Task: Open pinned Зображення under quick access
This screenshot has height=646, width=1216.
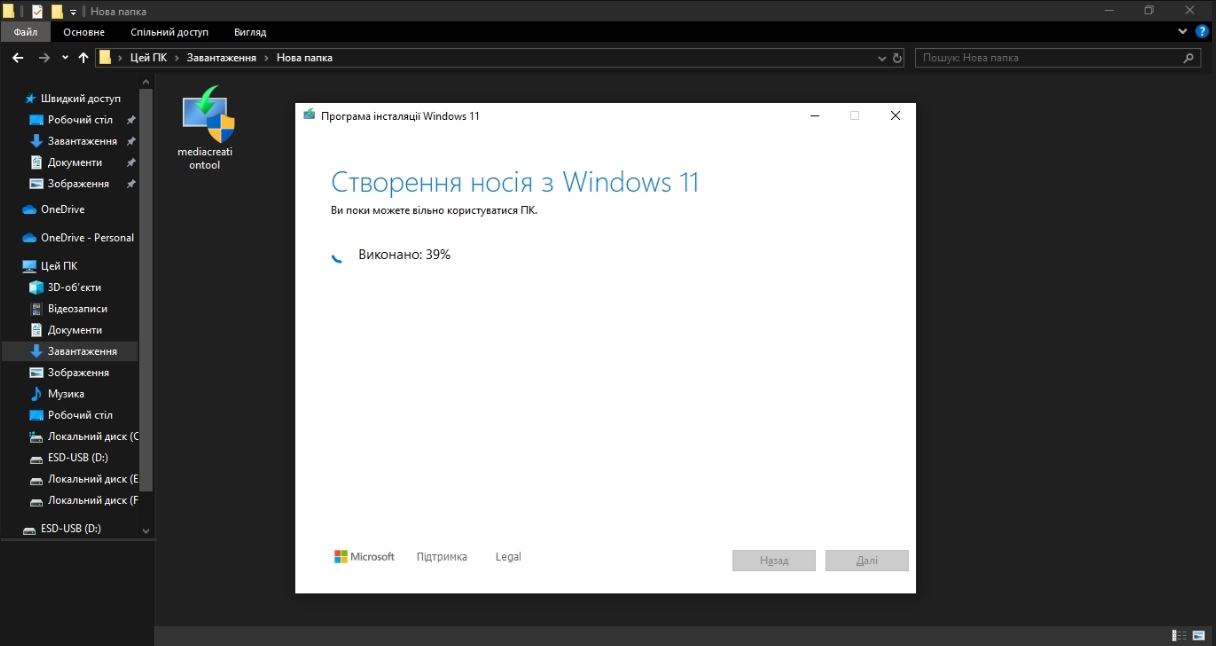Action: 78,184
